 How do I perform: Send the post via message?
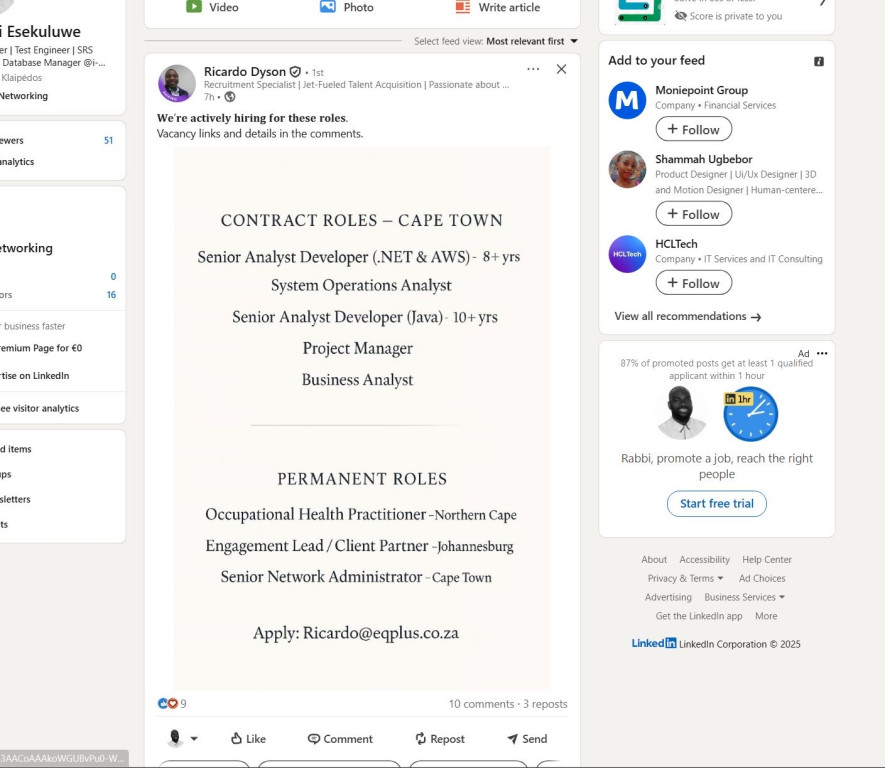[x=527, y=739]
